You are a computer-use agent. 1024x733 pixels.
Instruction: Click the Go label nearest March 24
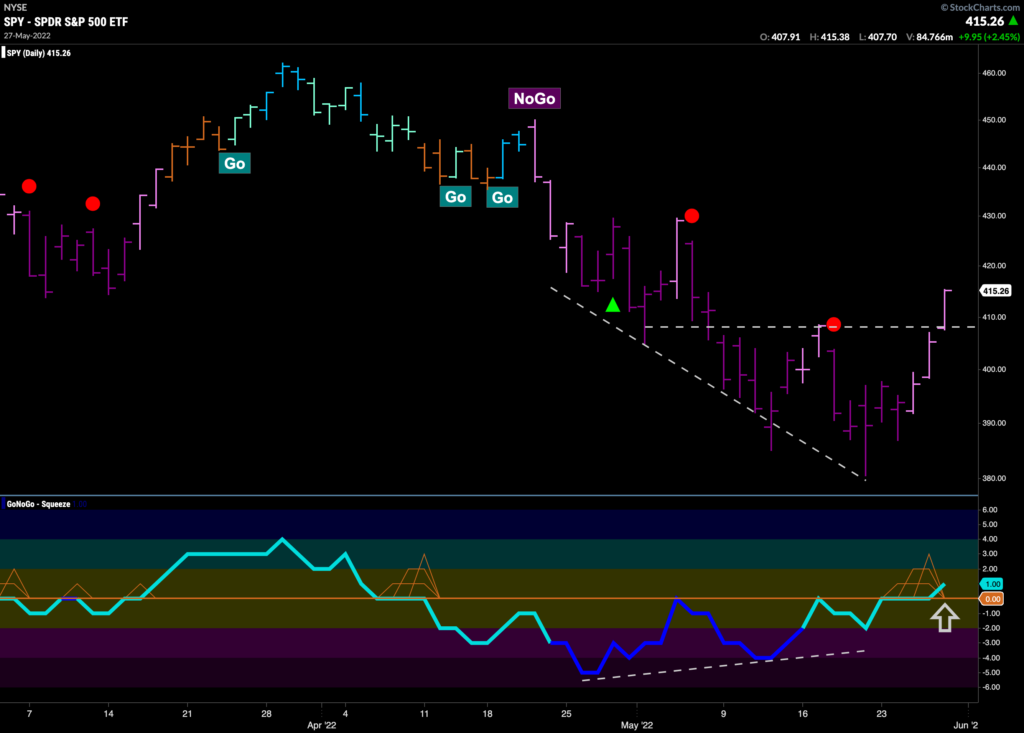click(234, 163)
